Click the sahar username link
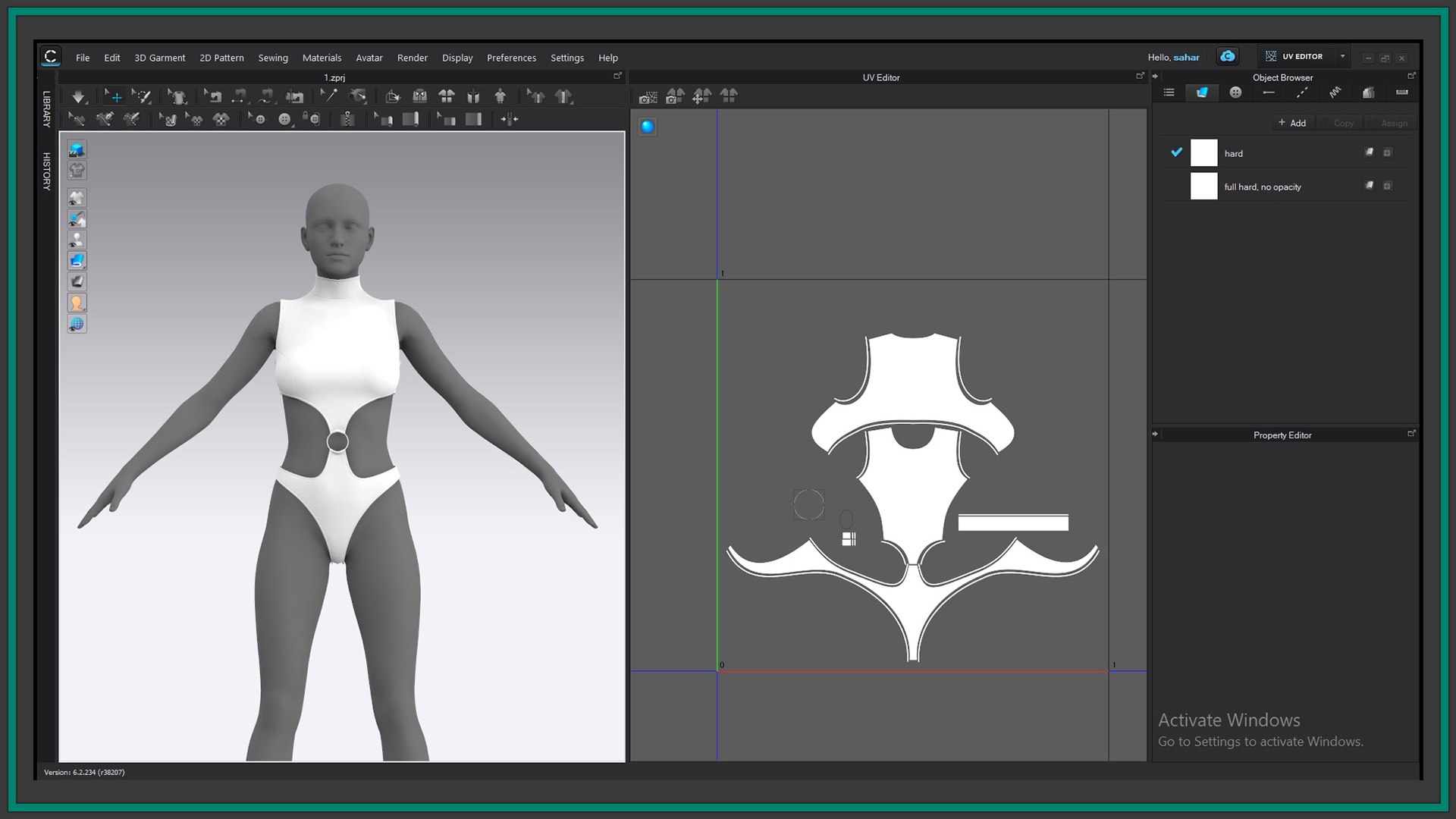1456x819 pixels. coord(1186,57)
